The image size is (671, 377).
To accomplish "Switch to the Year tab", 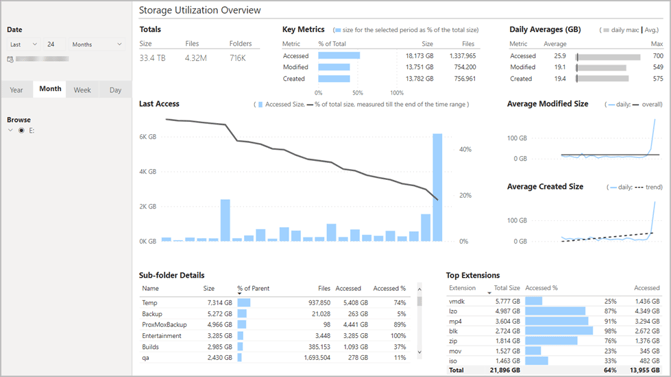I will (x=17, y=90).
